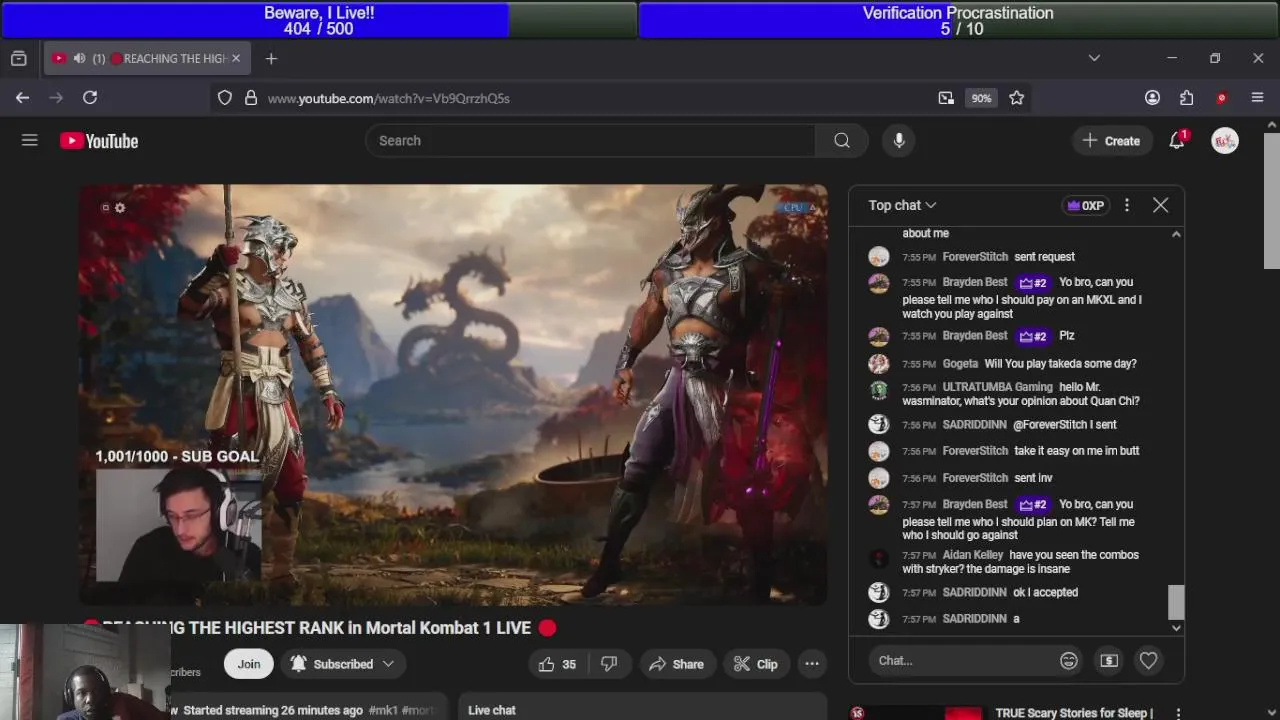This screenshot has width=1280, height=720.
Task: Toggle picture-in-picture icon in address bar
Action: [x=946, y=98]
